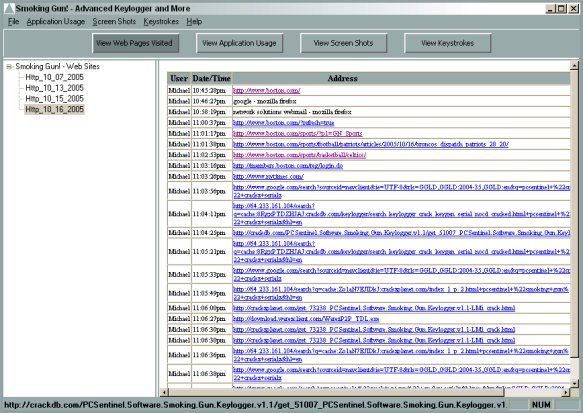The height and width of the screenshot is (413, 583).
Task: Open google search link at 11:06:38pm
Action: (402, 374)
